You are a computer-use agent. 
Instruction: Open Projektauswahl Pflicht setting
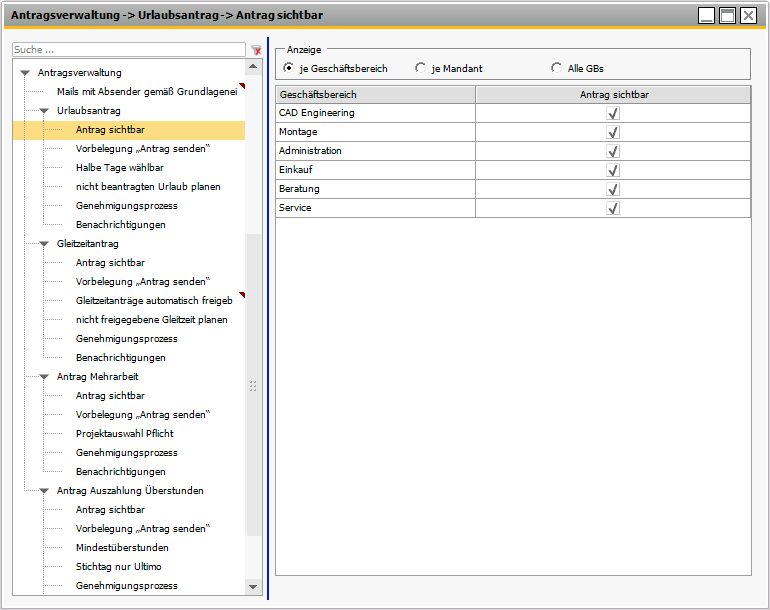pyautogui.click(x=125, y=434)
